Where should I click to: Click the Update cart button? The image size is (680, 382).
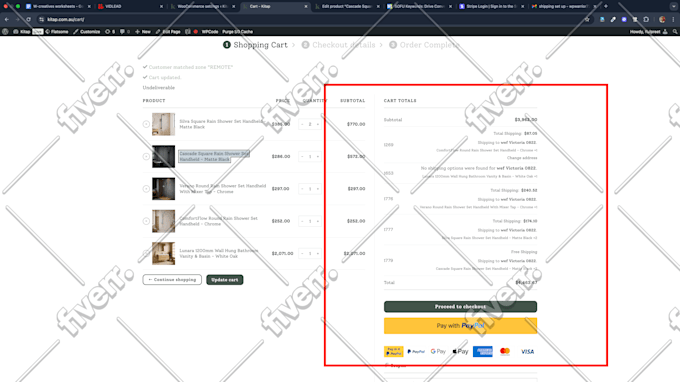coord(225,280)
